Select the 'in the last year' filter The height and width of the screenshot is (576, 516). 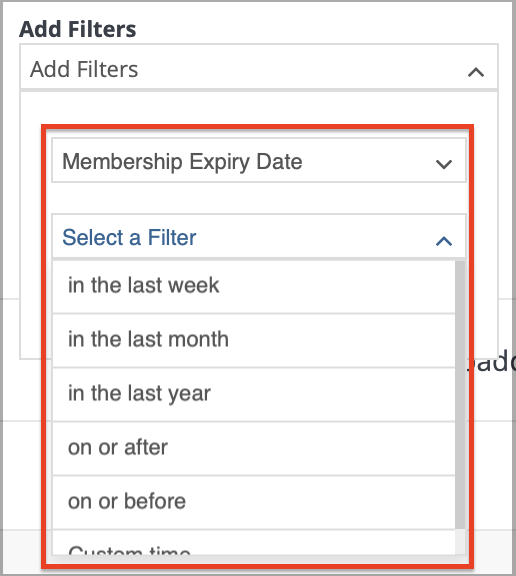click(254, 394)
